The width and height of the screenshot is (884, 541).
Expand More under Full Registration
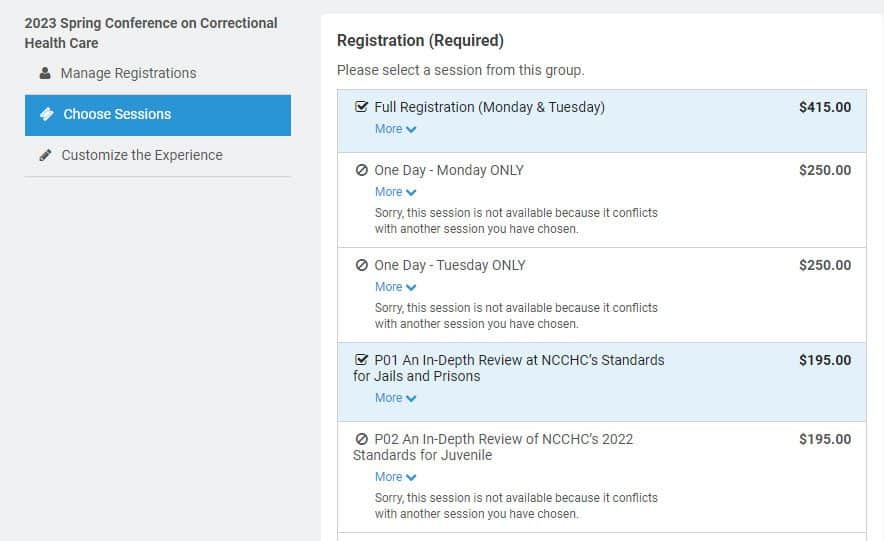pos(395,129)
